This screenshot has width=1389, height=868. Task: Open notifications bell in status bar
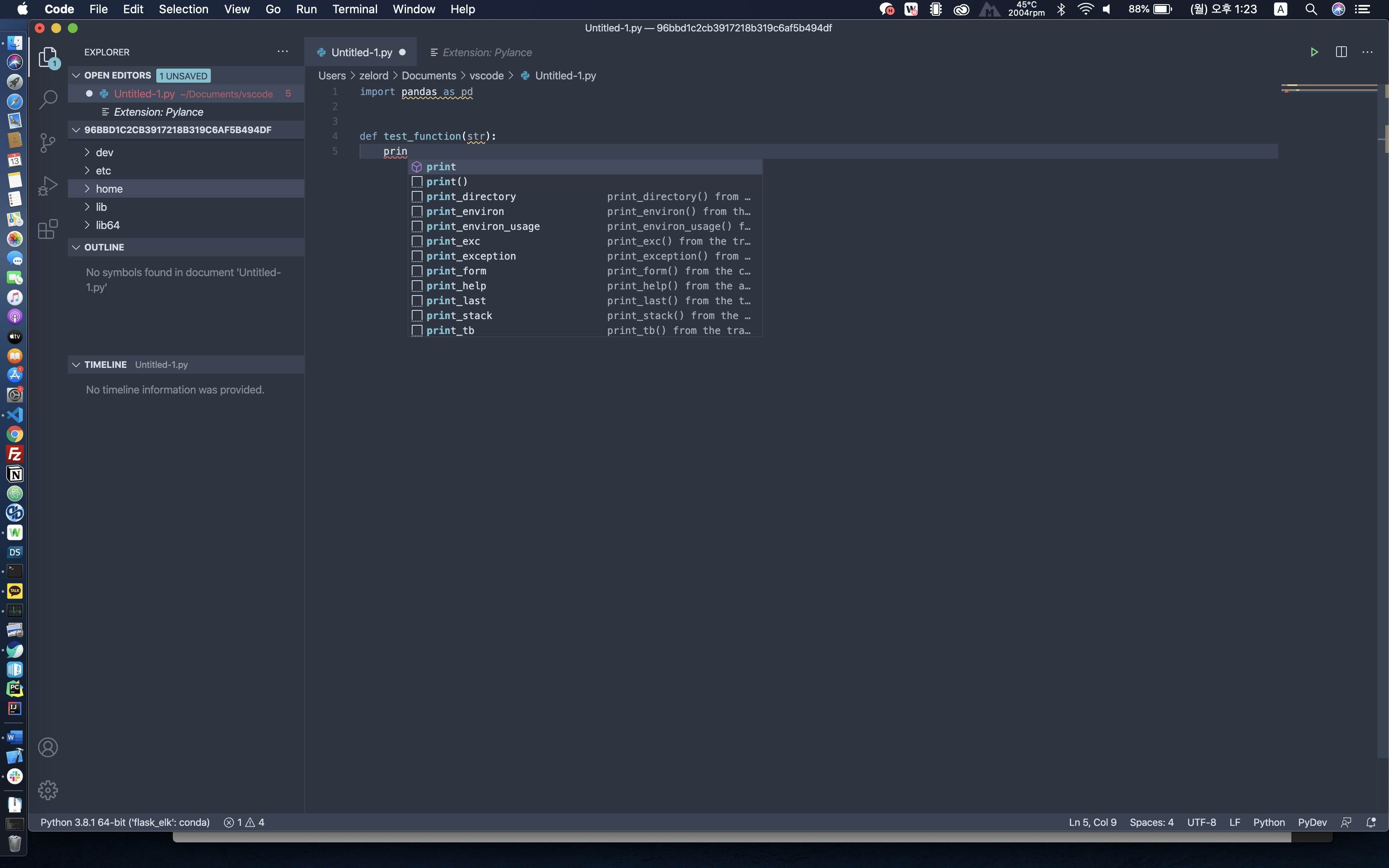1371,822
